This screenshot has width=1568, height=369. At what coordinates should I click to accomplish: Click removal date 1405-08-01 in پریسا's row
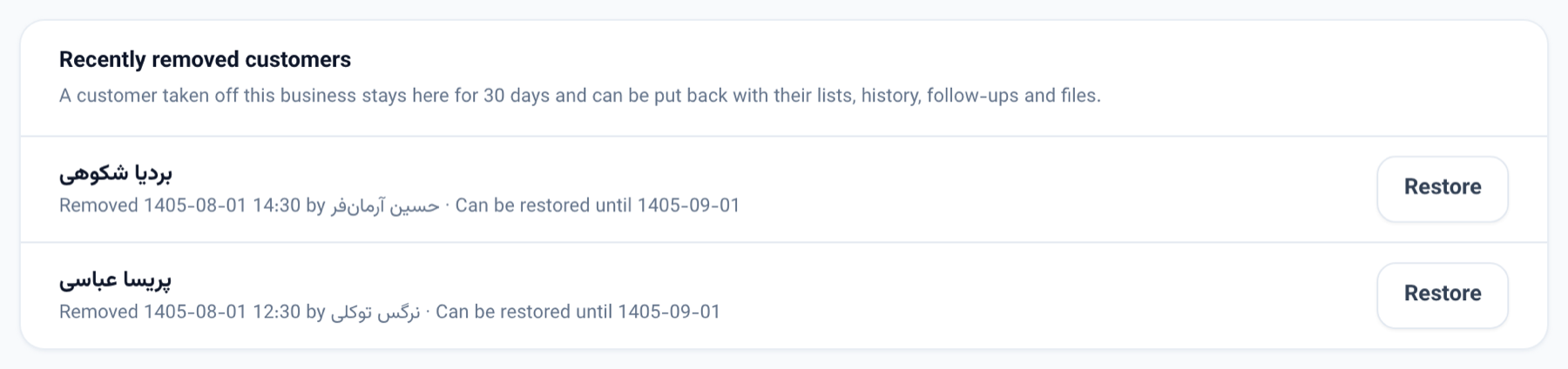point(195,312)
